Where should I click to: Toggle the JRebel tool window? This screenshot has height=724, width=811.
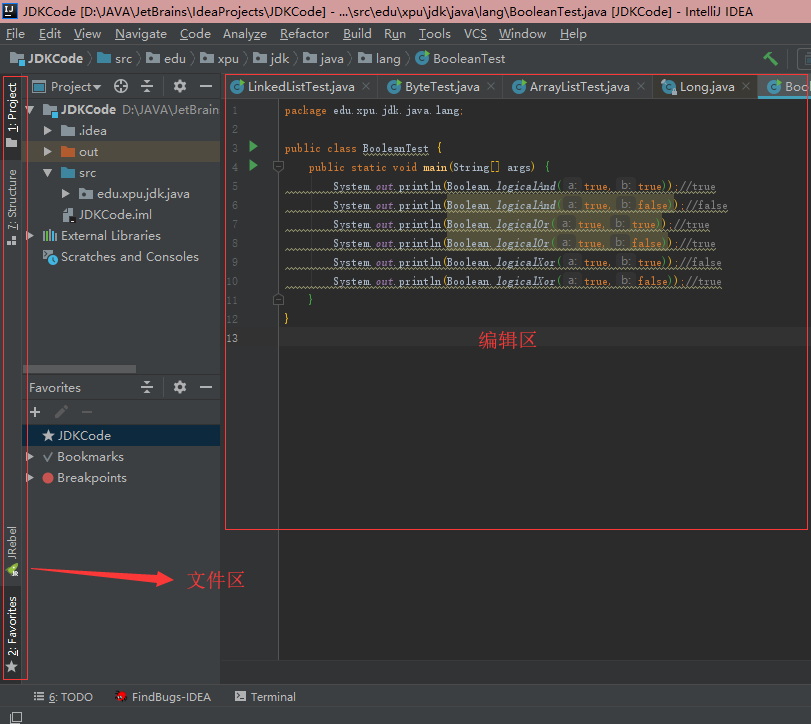(12, 551)
